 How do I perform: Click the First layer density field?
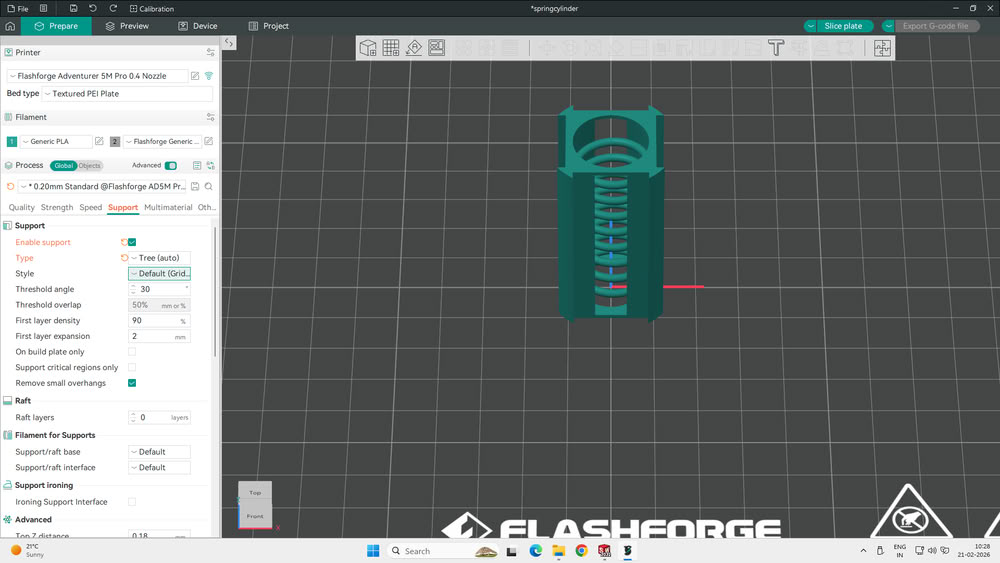(x=159, y=321)
